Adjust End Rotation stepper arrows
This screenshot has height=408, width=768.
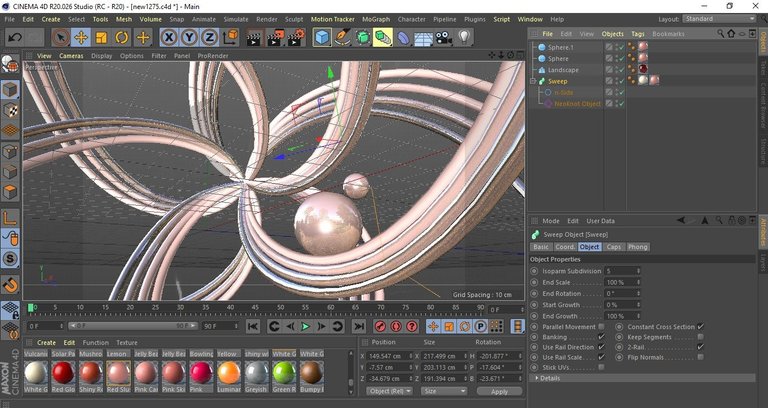tap(638, 294)
